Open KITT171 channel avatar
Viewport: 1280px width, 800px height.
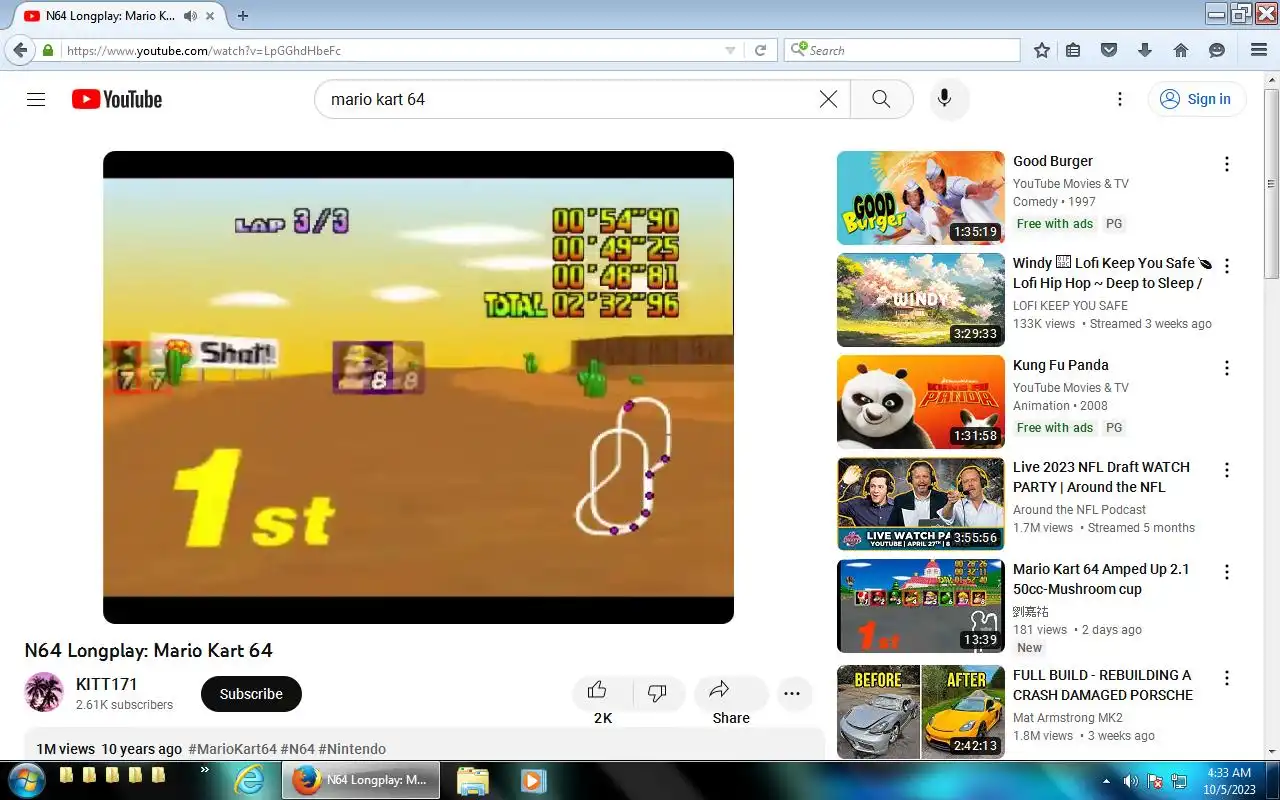coord(44,692)
